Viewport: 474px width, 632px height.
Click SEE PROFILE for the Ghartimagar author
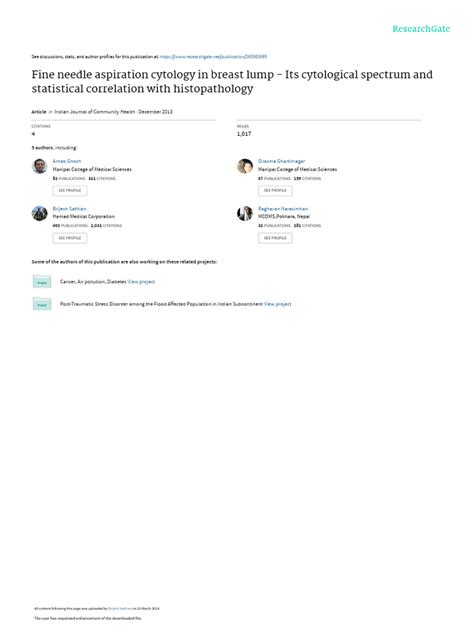(275, 191)
